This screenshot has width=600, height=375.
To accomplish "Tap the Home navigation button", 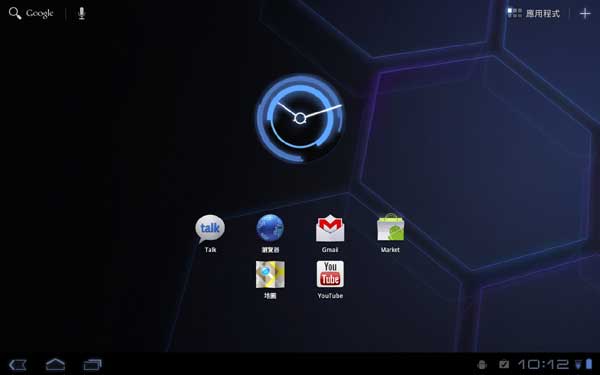I will point(55,364).
